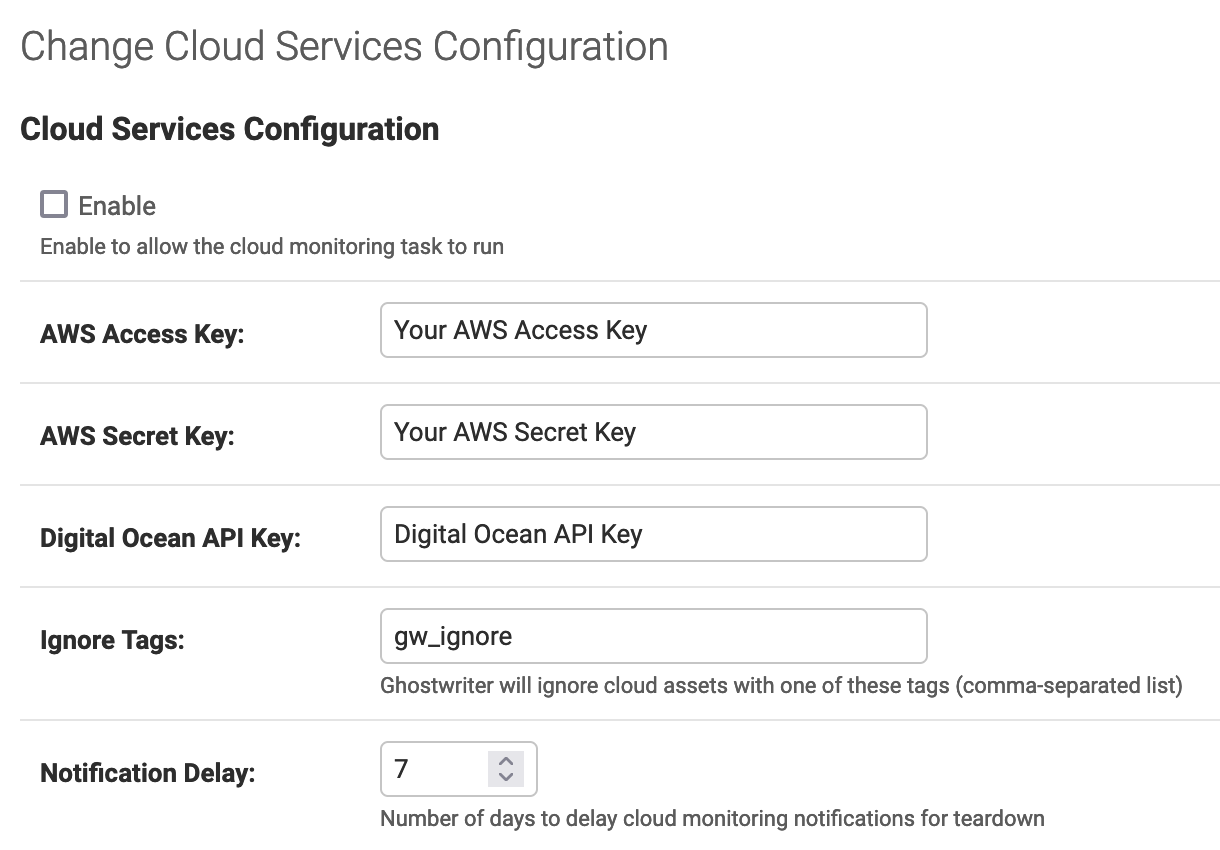Click the 'AWS Access Key:' label
The image size is (1220, 850).
pyautogui.click(x=142, y=334)
